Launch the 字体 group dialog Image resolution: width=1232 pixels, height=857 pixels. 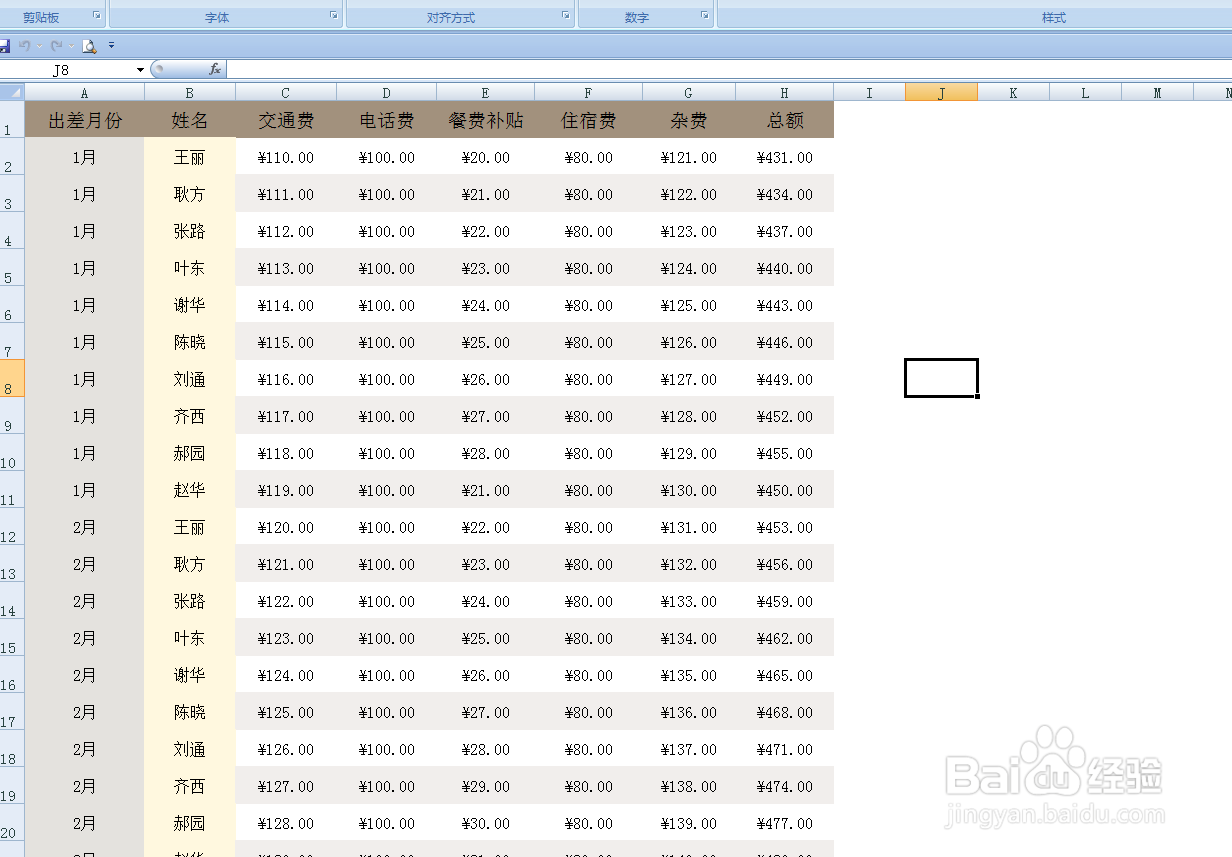pos(333,15)
